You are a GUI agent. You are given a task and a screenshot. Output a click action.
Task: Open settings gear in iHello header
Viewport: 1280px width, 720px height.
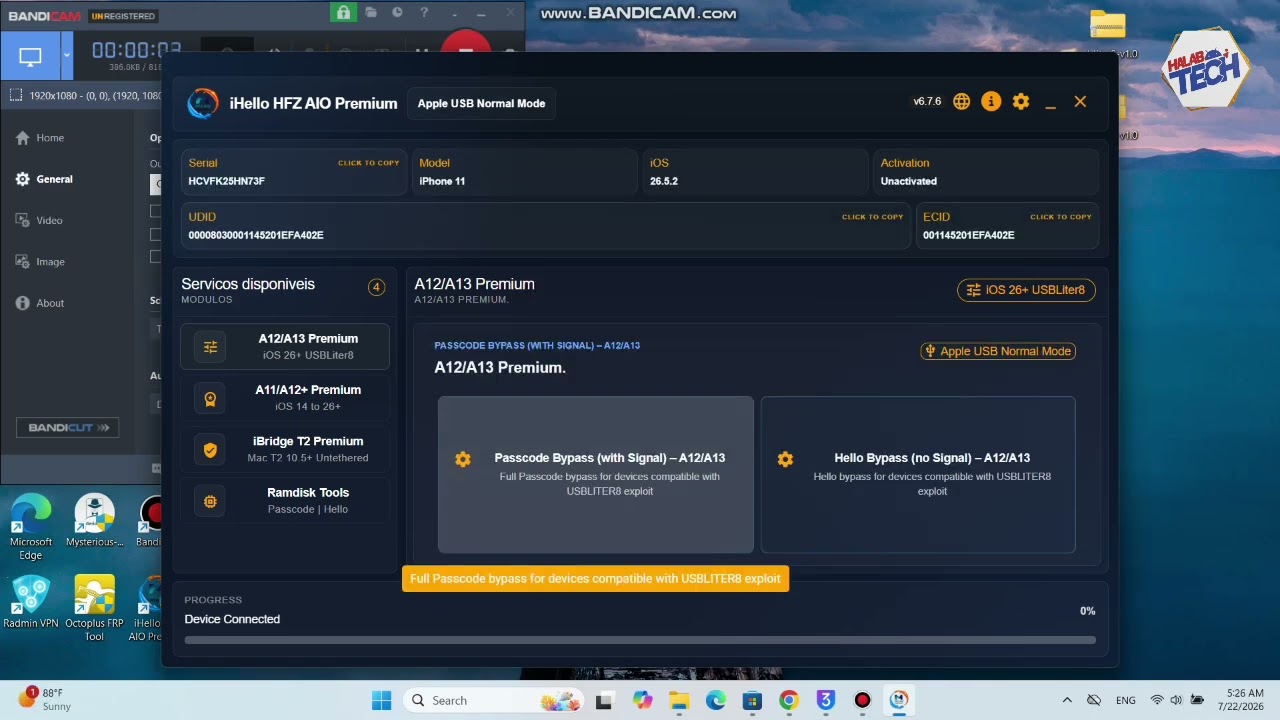tap(1021, 101)
